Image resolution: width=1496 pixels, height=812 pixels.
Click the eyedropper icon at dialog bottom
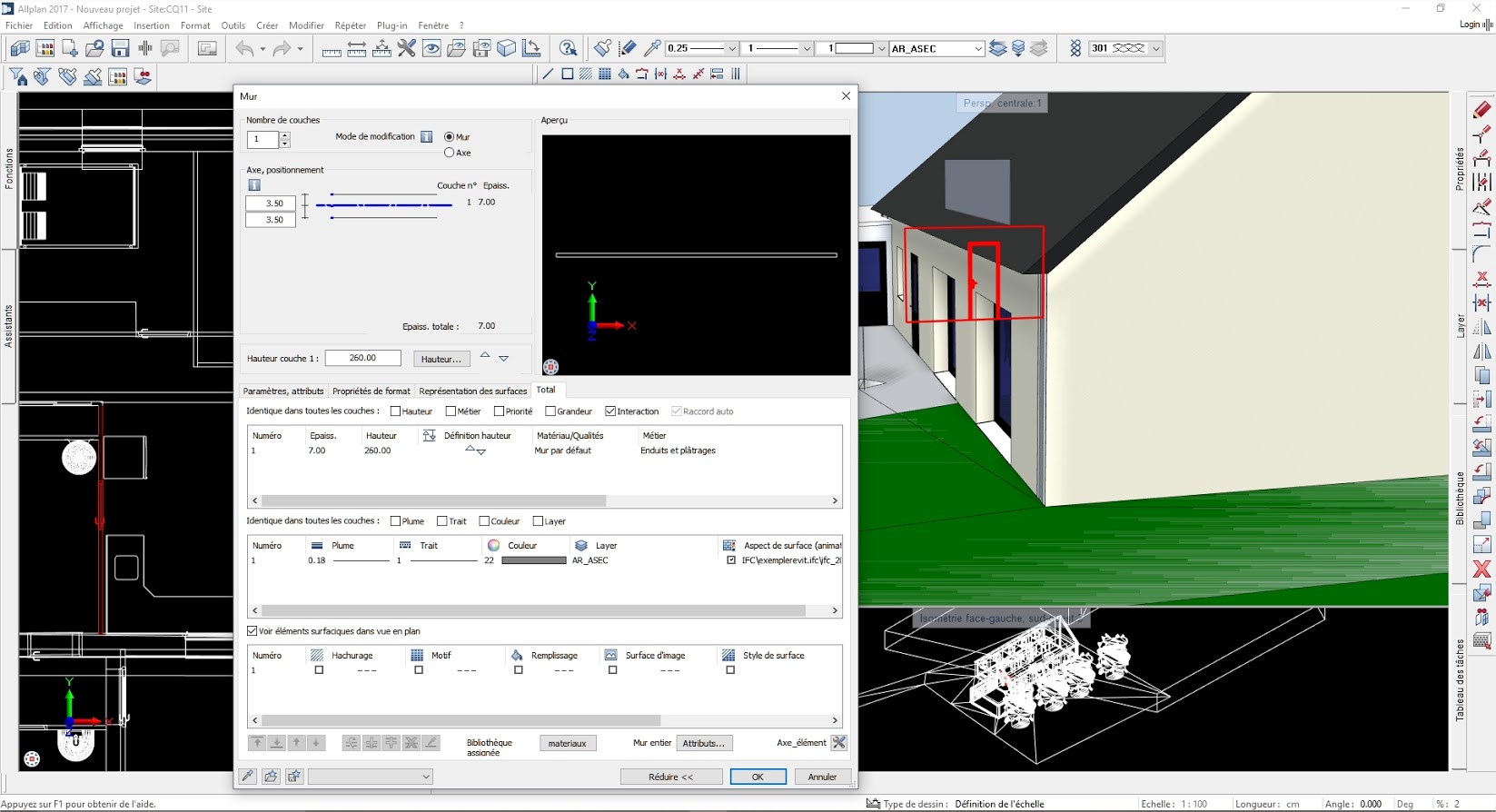(247, 777)
